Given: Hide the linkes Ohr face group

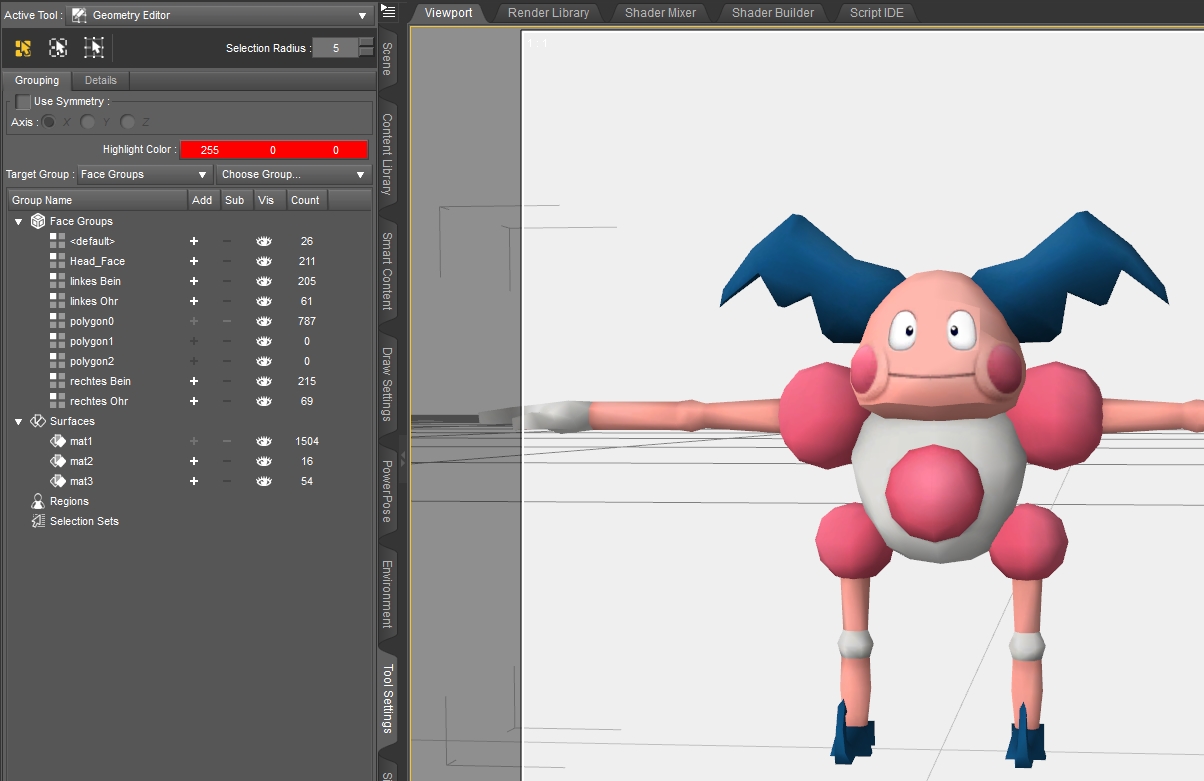Looking at the screenshot, I should pyautogui.click(x=264, y=301).
